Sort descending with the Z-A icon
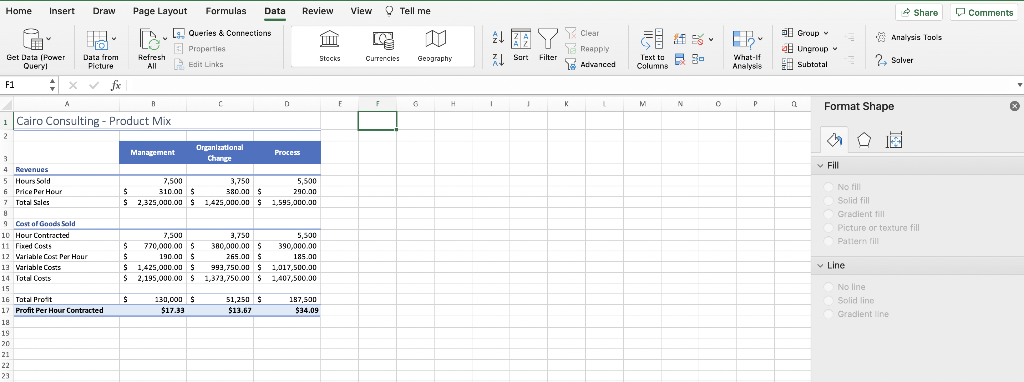The image size is (1024, 382). point(498,60)
